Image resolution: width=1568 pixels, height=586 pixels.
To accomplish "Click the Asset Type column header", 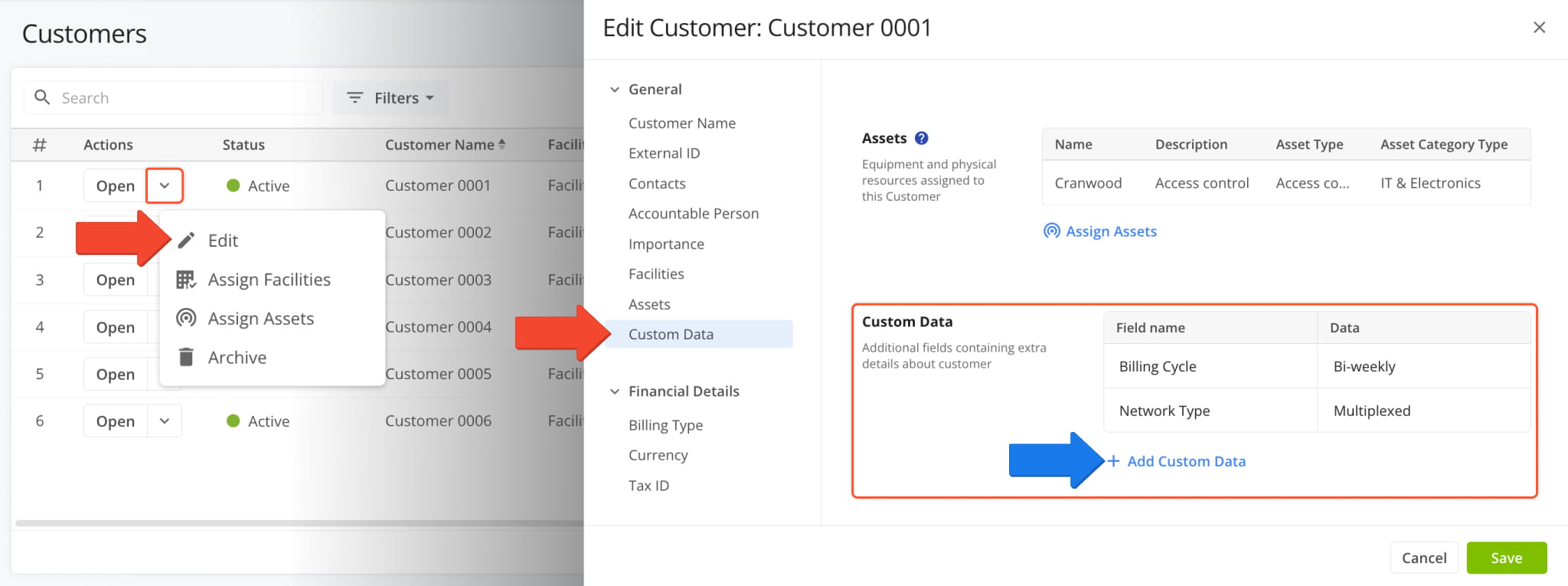I will click(1309, 144).
